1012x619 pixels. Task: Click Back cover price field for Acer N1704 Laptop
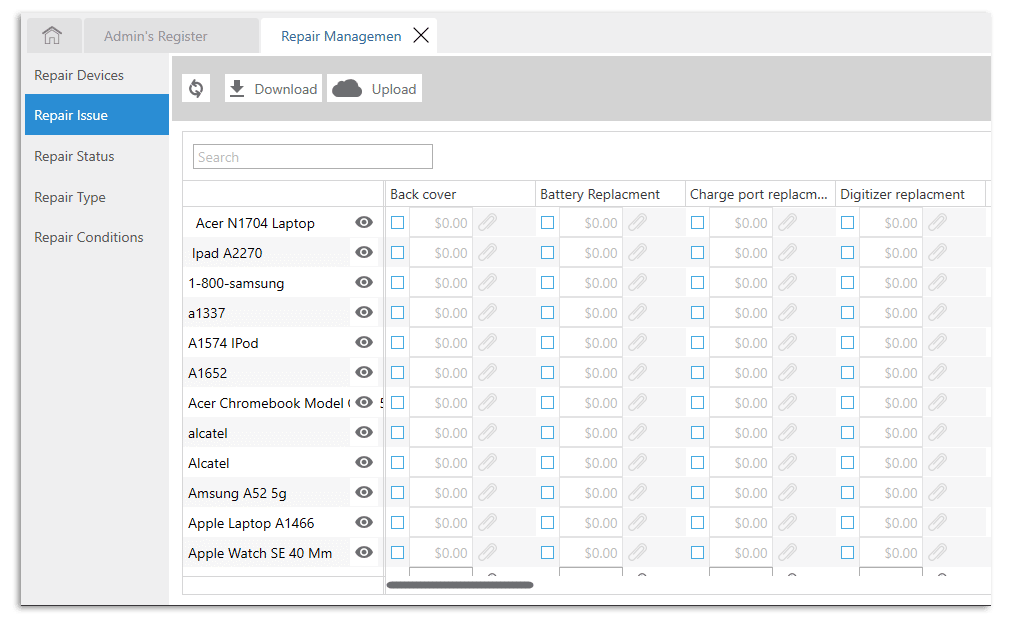click(441, 223)
